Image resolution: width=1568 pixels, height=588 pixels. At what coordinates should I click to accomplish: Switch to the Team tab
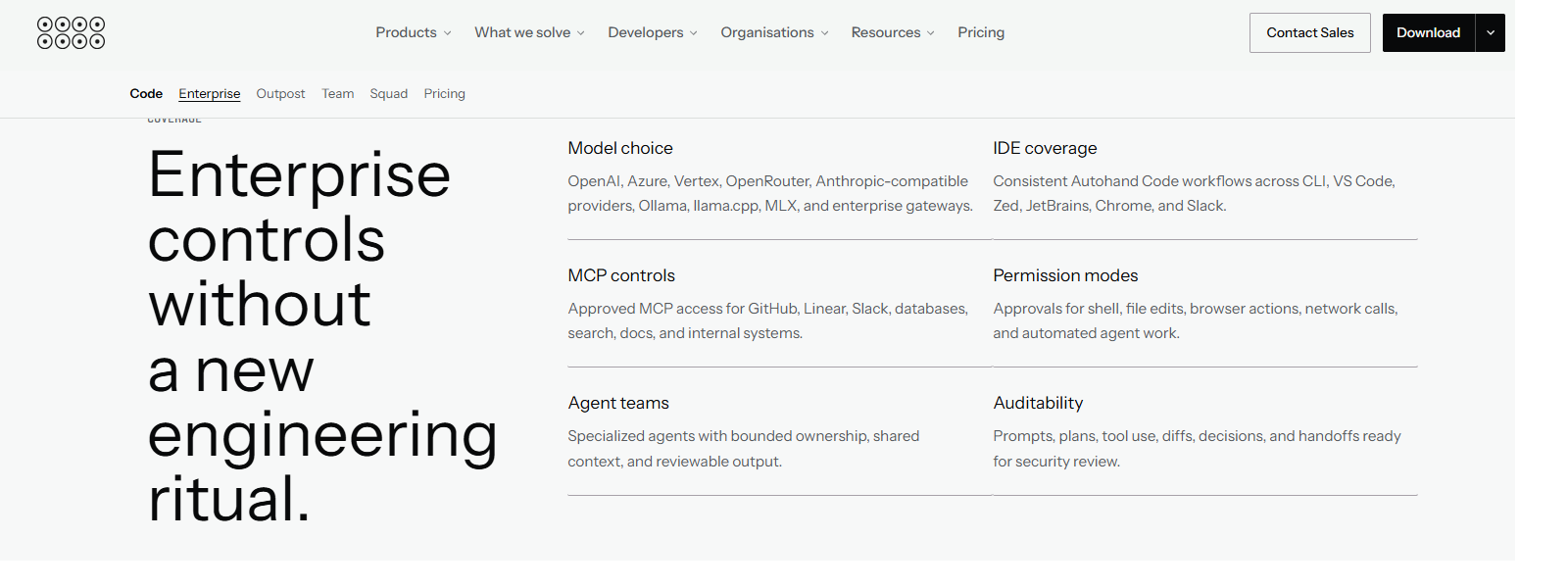(338, 94)
